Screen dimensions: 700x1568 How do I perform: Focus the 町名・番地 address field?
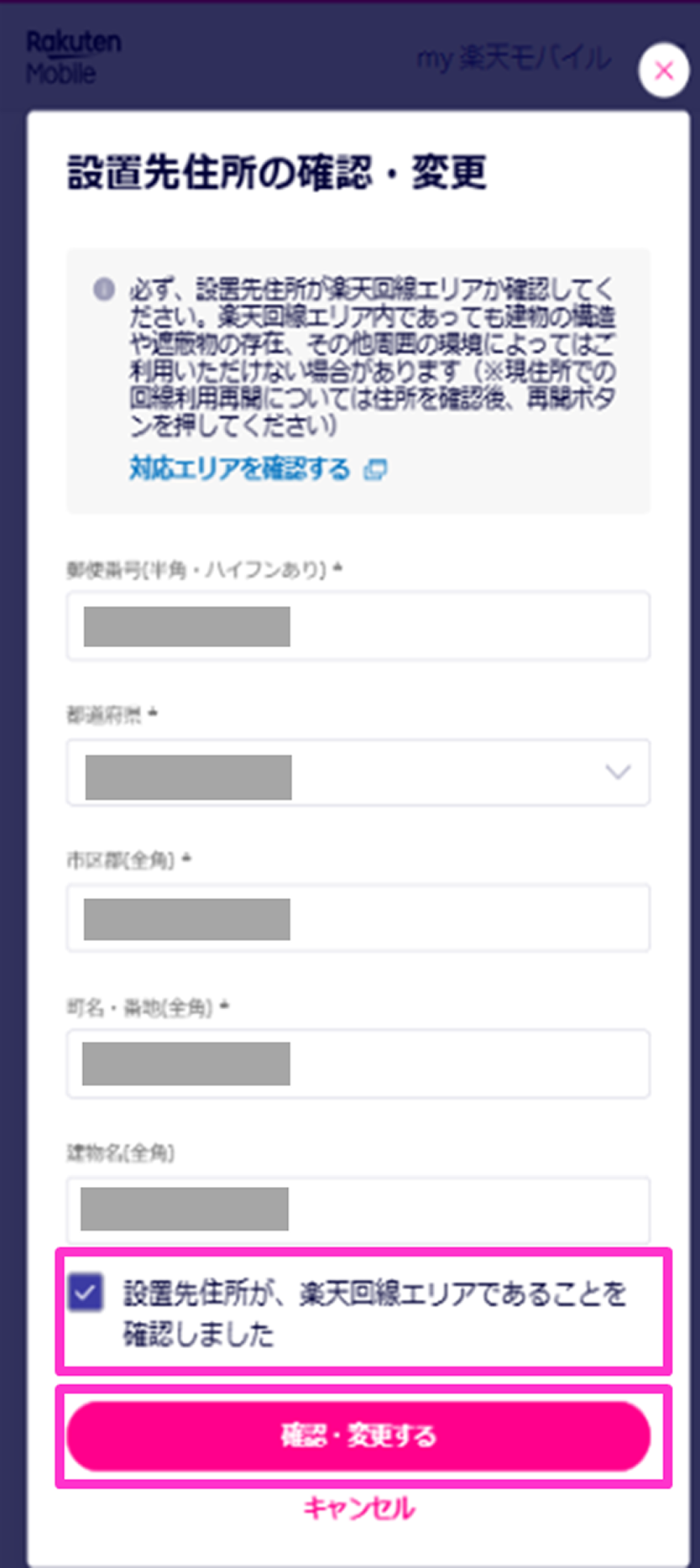coord(358,1064)
